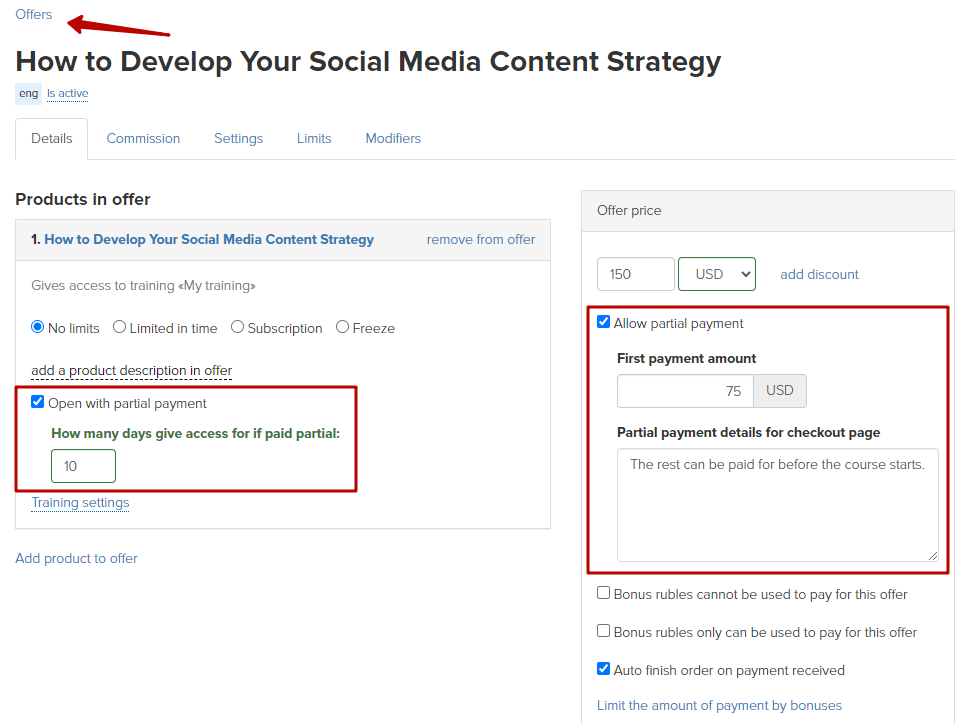970x724 pixels.
Task: Click the 'Is active' status link
Action: click(67, 93)
